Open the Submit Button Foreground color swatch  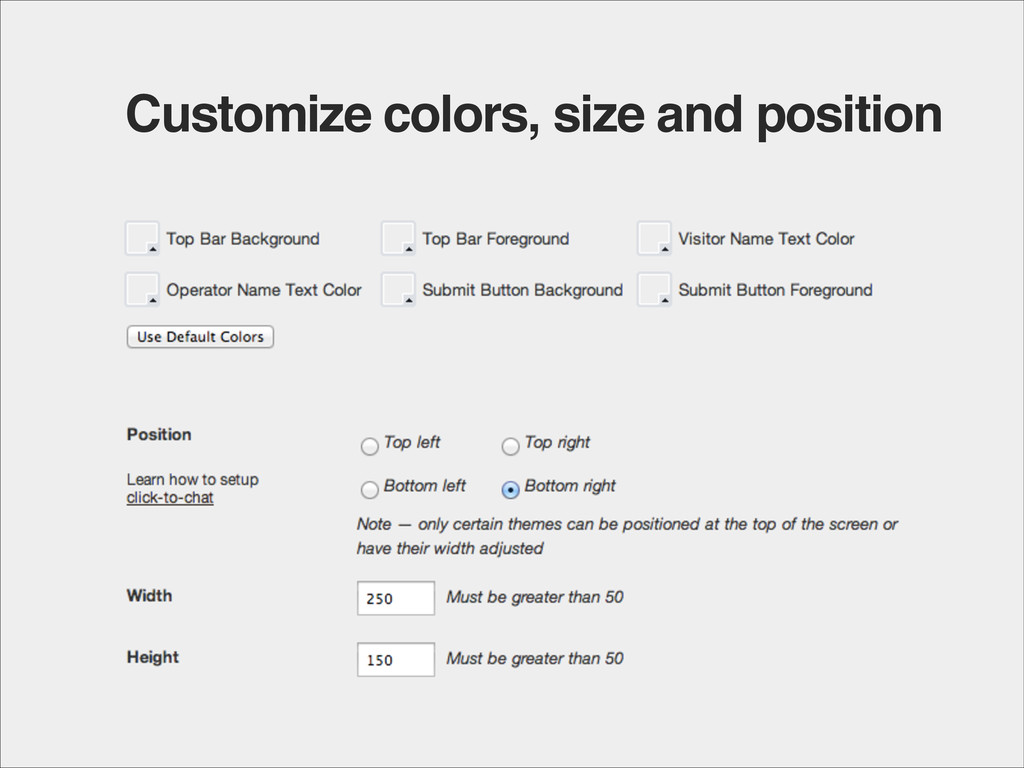point(654,289)
